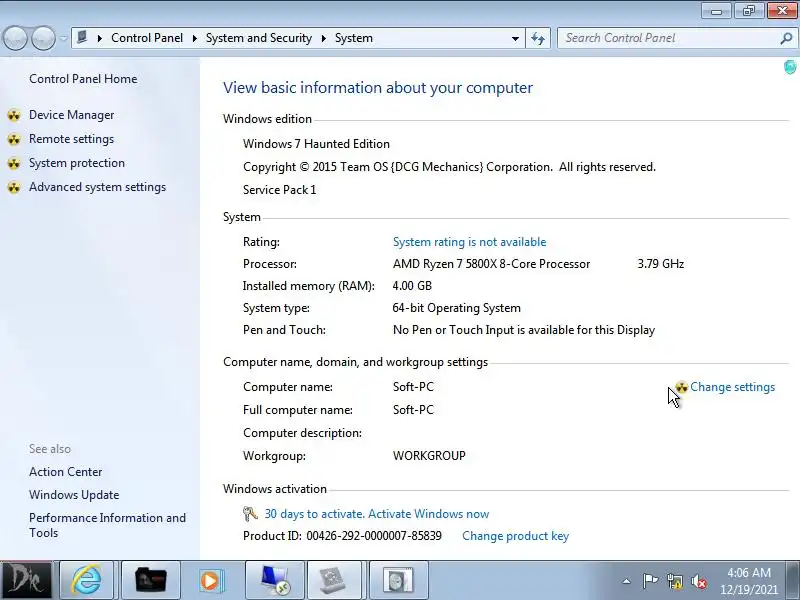Click the shield icon beside Device Manager
800x600 pixels.
click(14, 115)
